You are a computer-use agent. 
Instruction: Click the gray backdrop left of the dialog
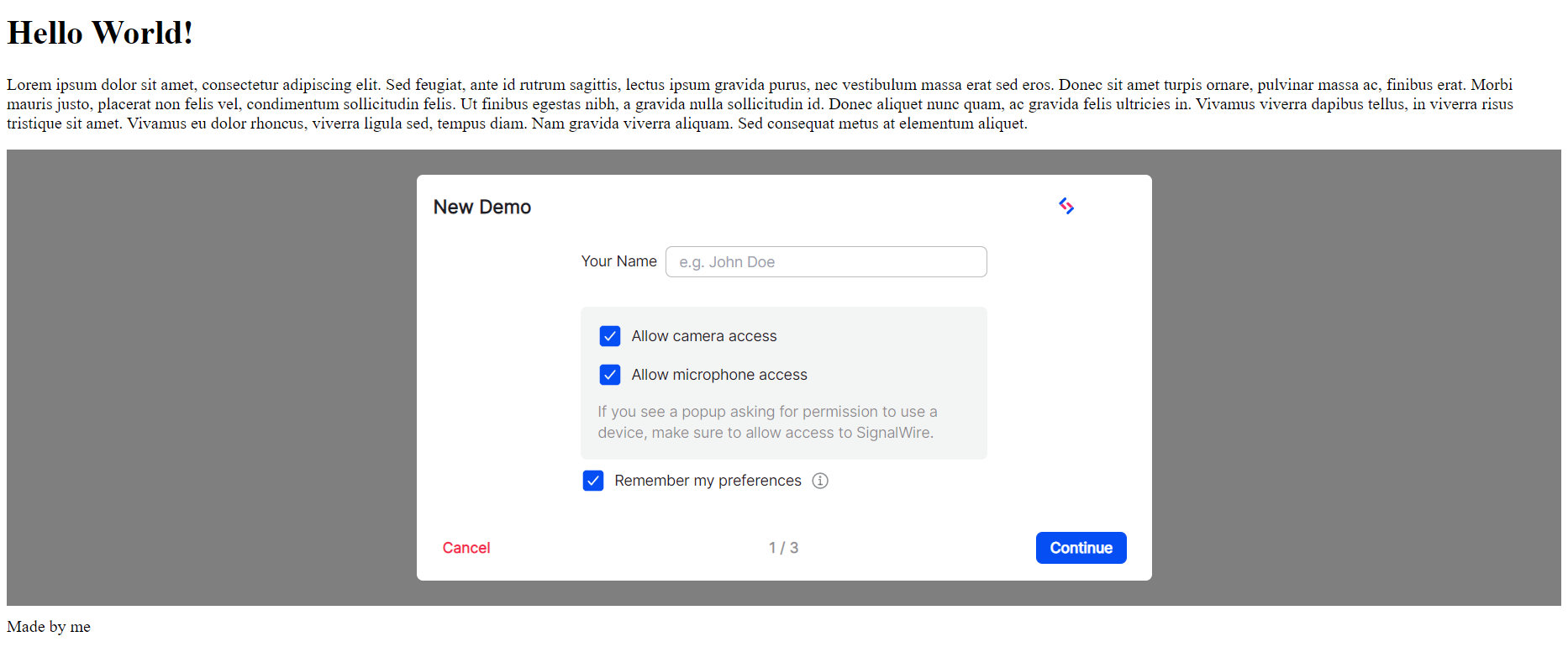tap(210, 378)
